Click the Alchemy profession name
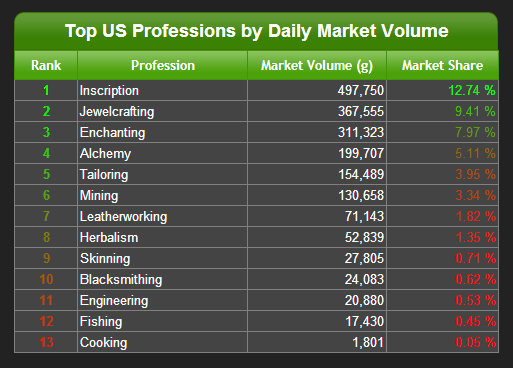The height and width of the screenshot is (368, 513). point(105,154)
